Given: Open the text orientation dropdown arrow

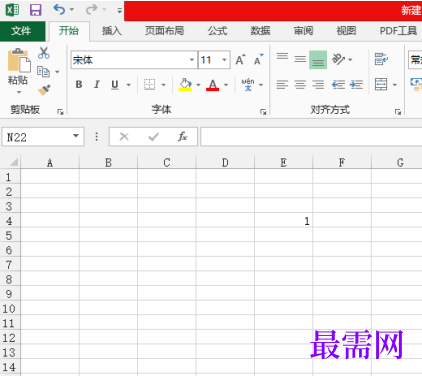Looking at the screenshot, I should tap(350, 60).
